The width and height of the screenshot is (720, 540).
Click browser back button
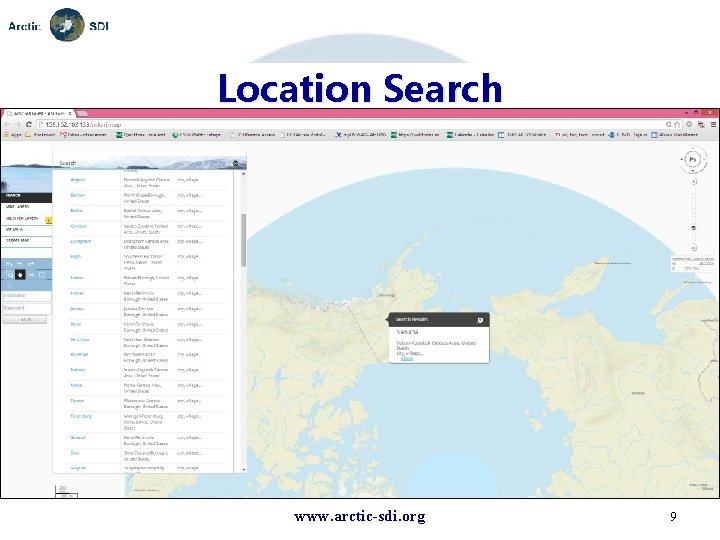pyautogui.click(x=6, y=124)
